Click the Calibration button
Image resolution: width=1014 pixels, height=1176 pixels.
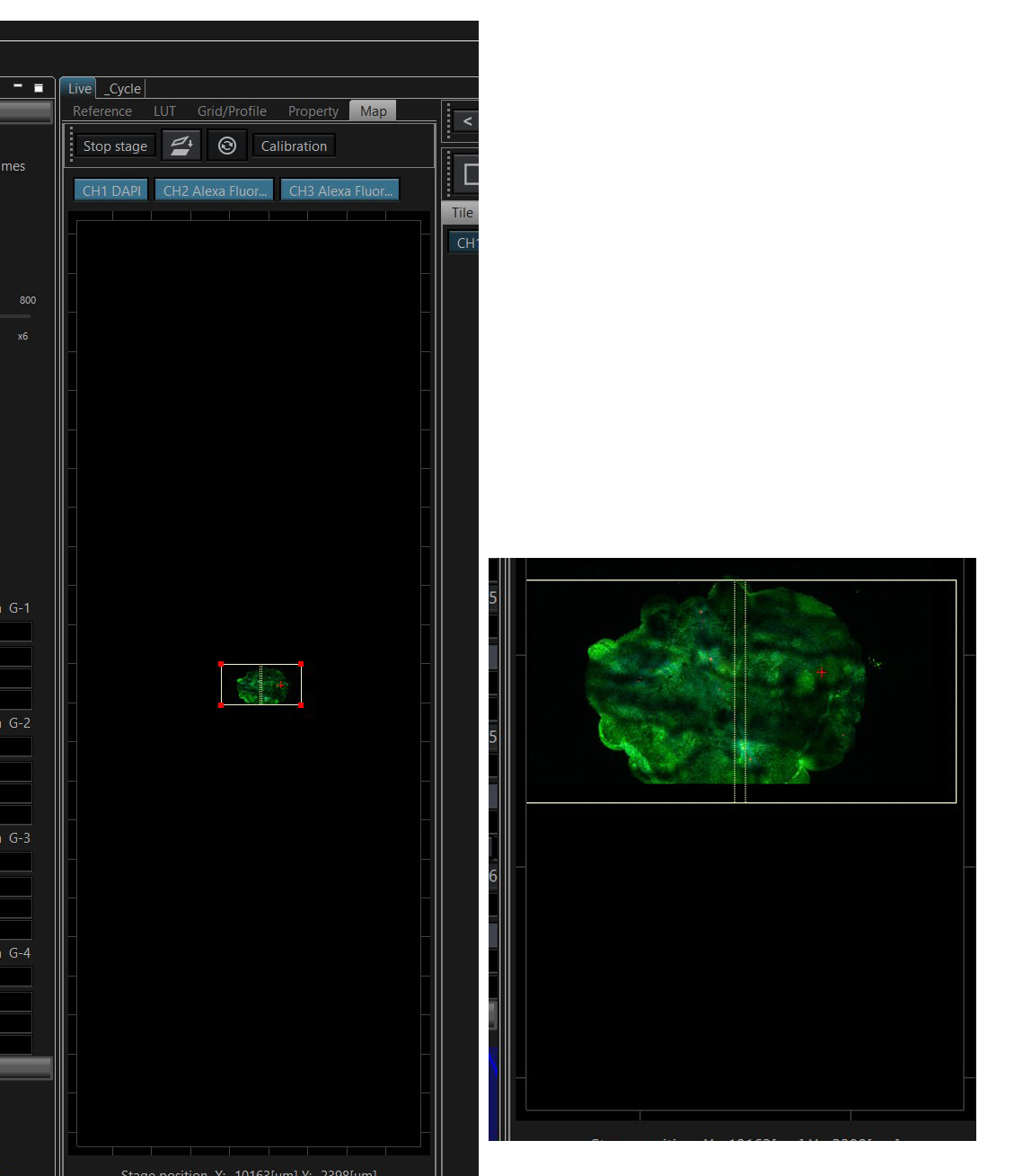click(x=294, y=146)
